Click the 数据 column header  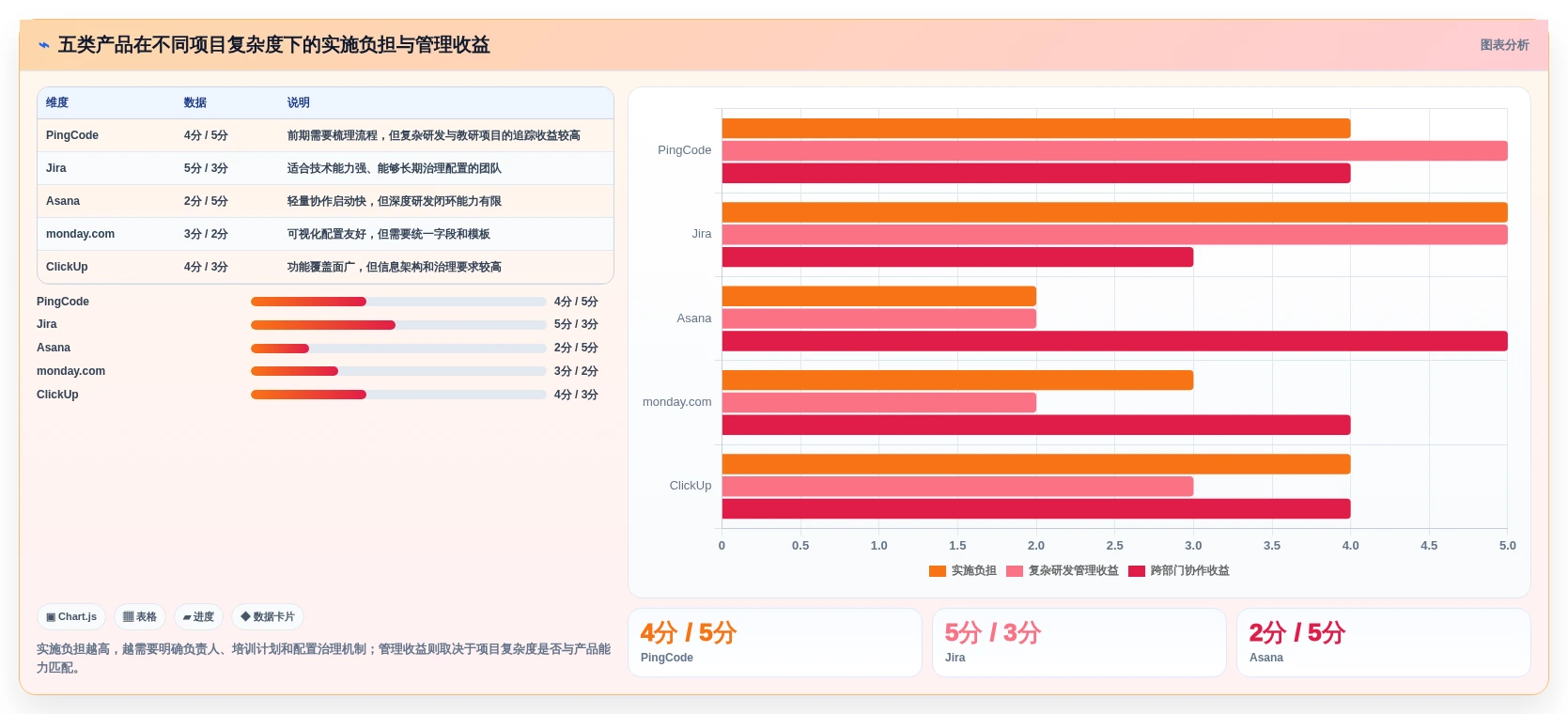pos(195,102)
